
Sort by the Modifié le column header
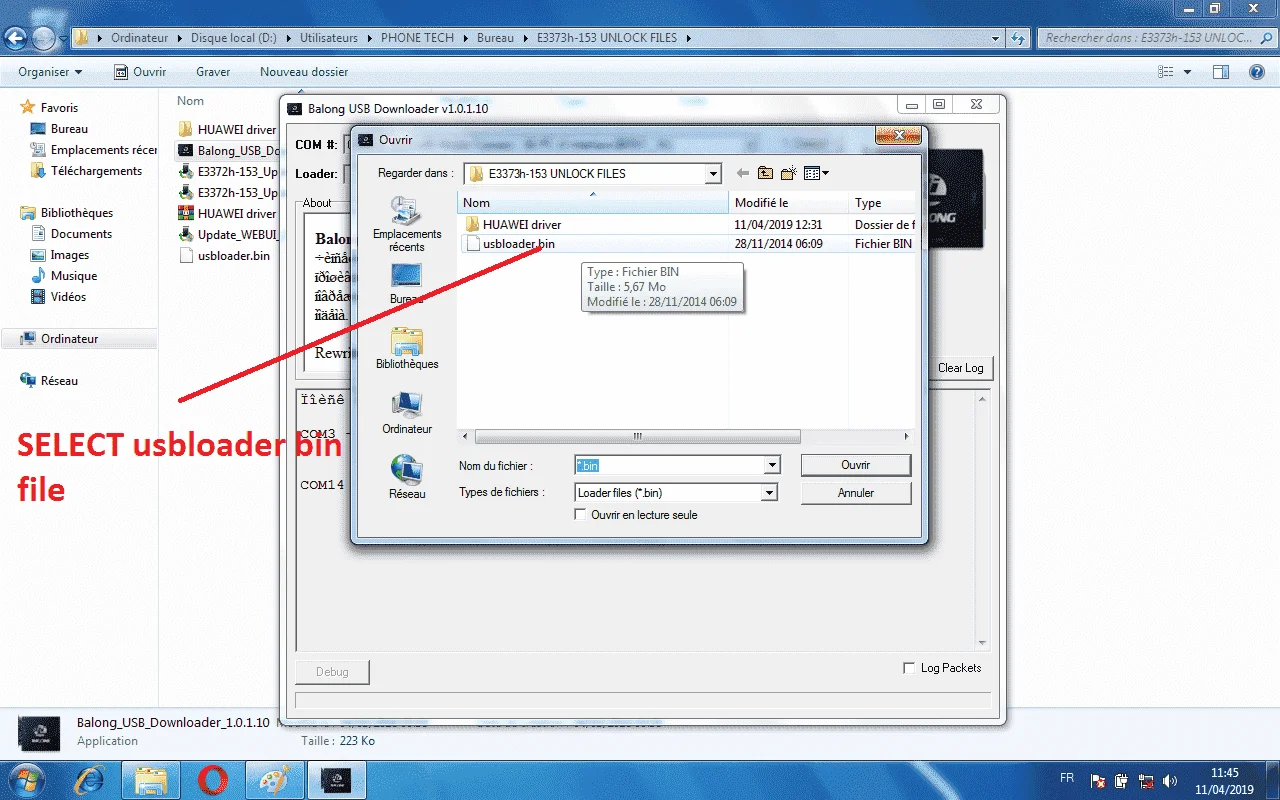pos(789,203)
